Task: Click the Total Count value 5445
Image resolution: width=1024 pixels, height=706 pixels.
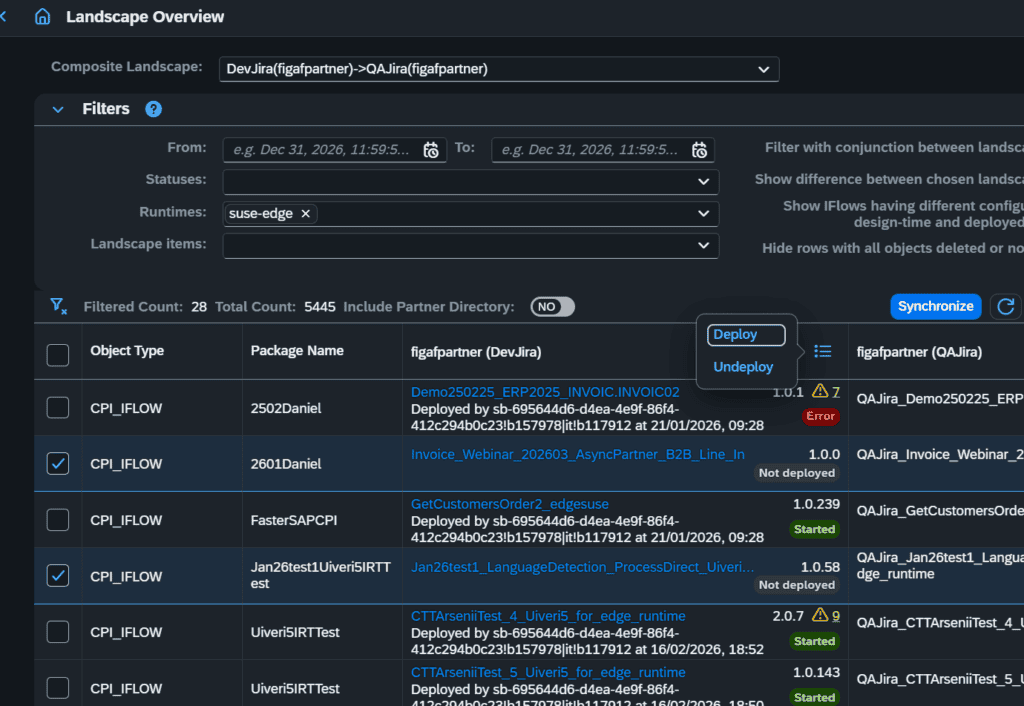Action: [x=319, y=307]
